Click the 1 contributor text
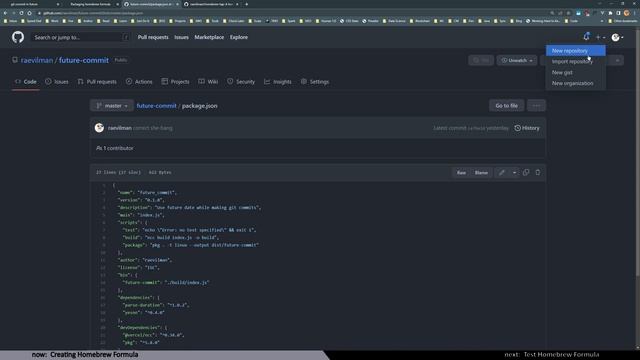This screenshot has height=360, width=640. click(x=115, y=148)
